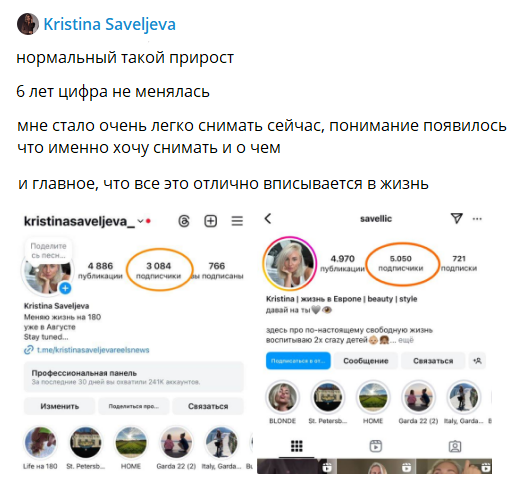
Task: Tap the create new post plus icon
Action: point(210,221)
